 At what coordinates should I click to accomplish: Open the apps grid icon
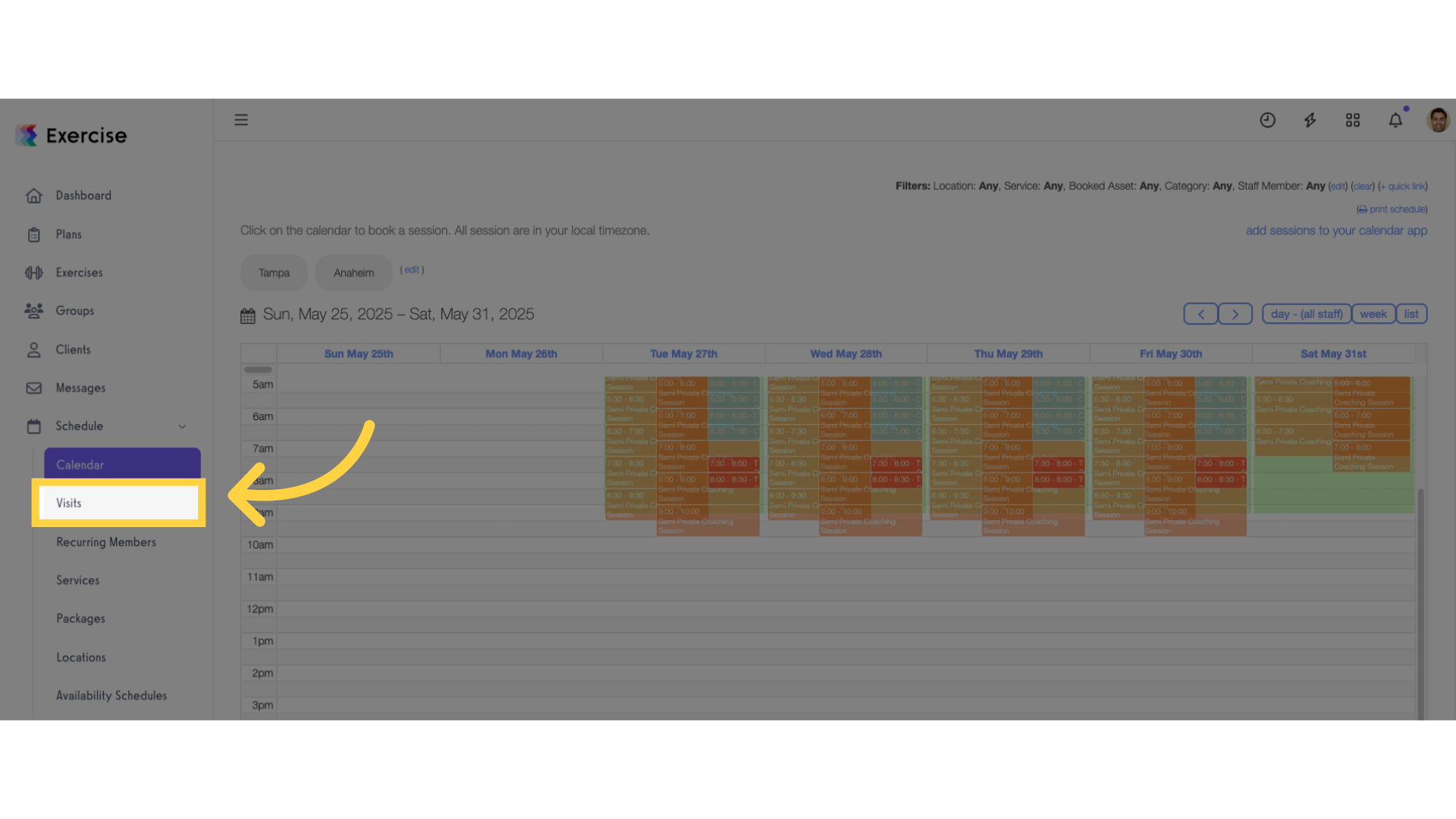click(1353, 120)
